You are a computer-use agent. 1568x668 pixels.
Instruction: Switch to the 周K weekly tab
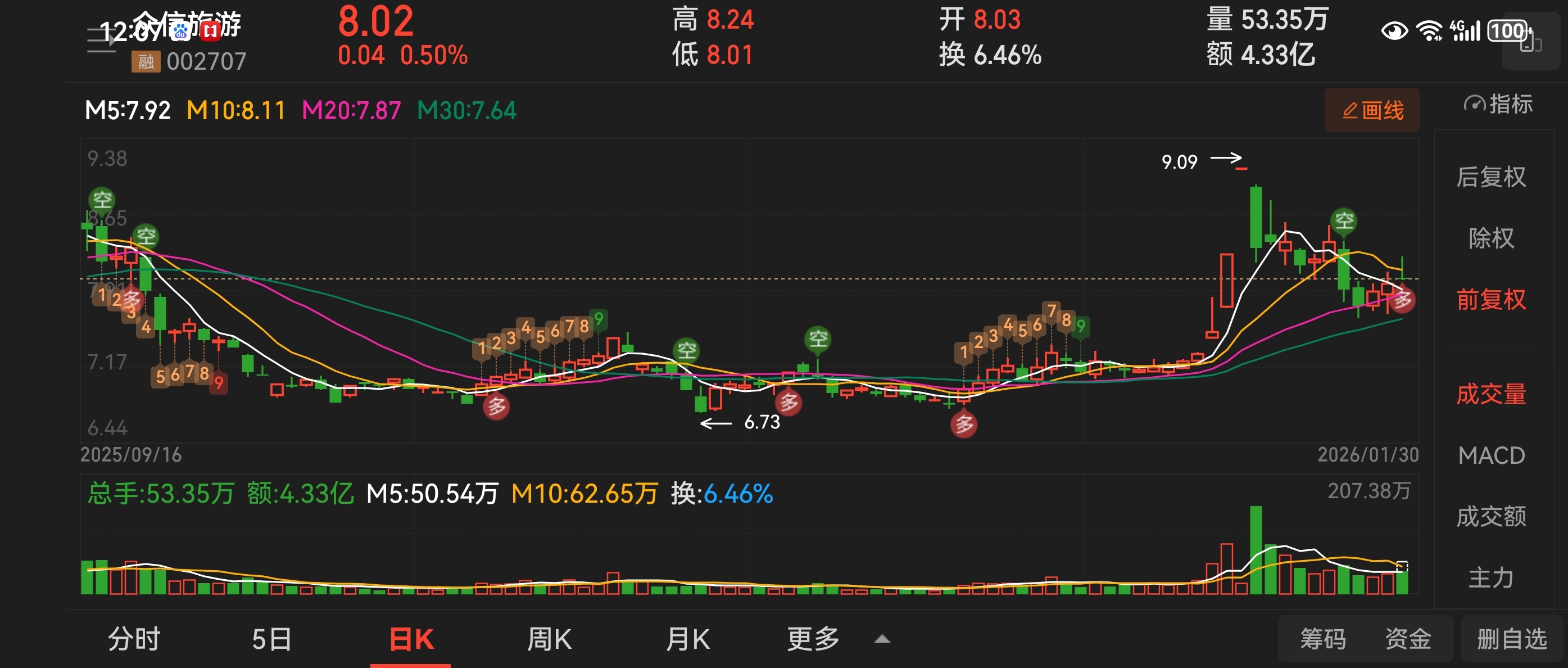coord(549,639)
